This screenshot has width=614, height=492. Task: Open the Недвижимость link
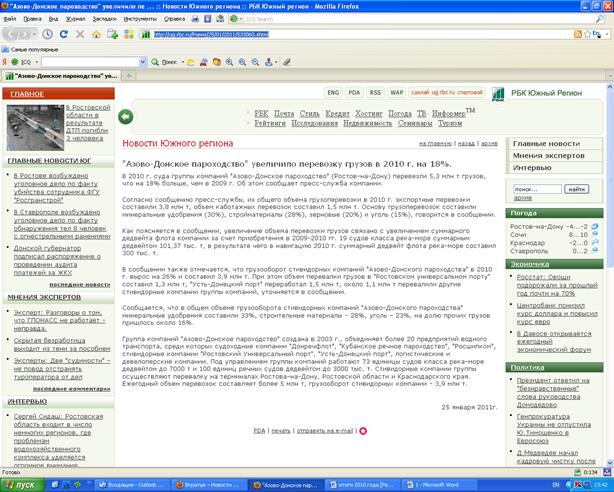pyautogui.click(x=367, y=123)
